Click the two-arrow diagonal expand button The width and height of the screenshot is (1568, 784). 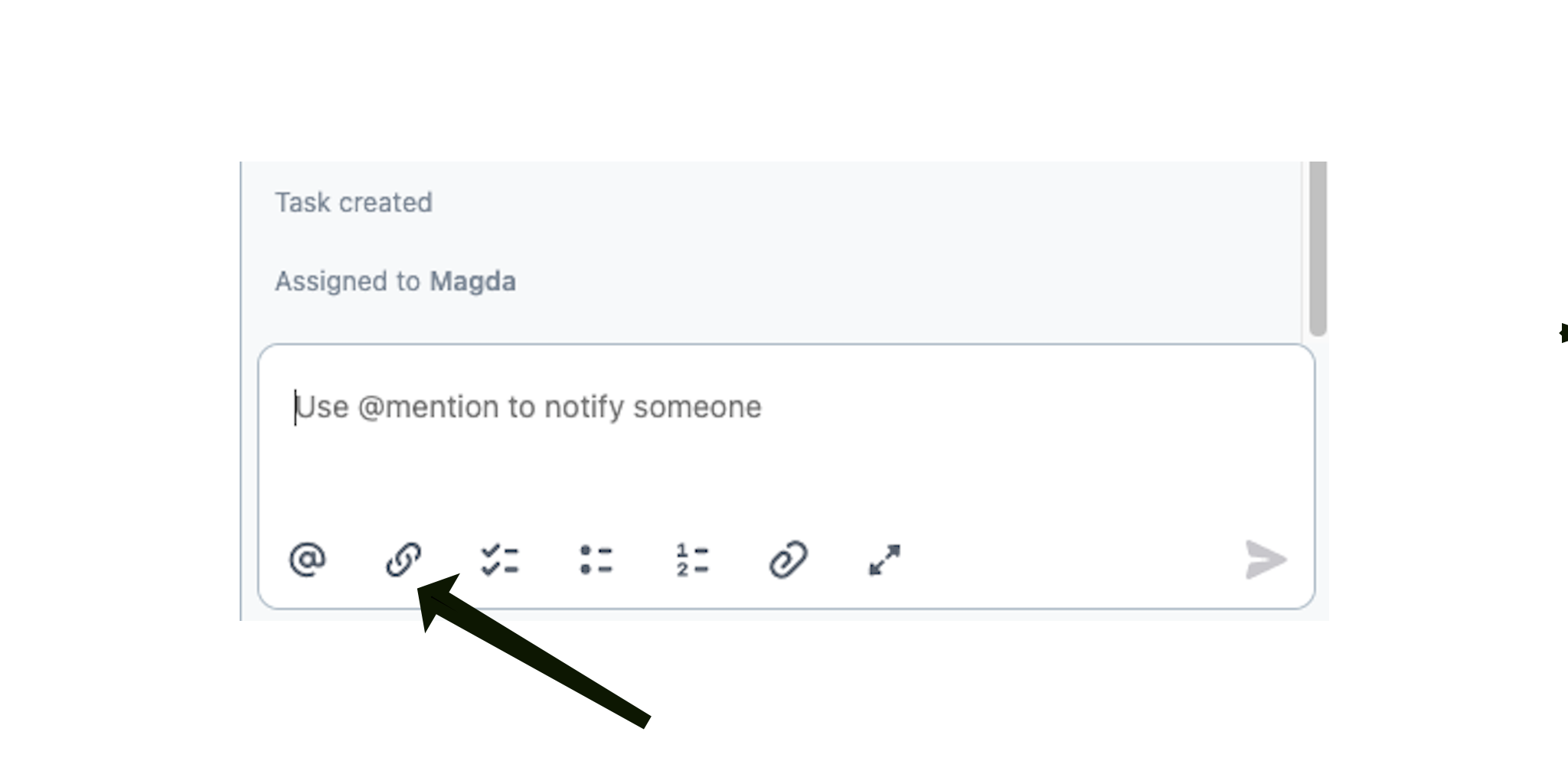click(x=884, y=560)
